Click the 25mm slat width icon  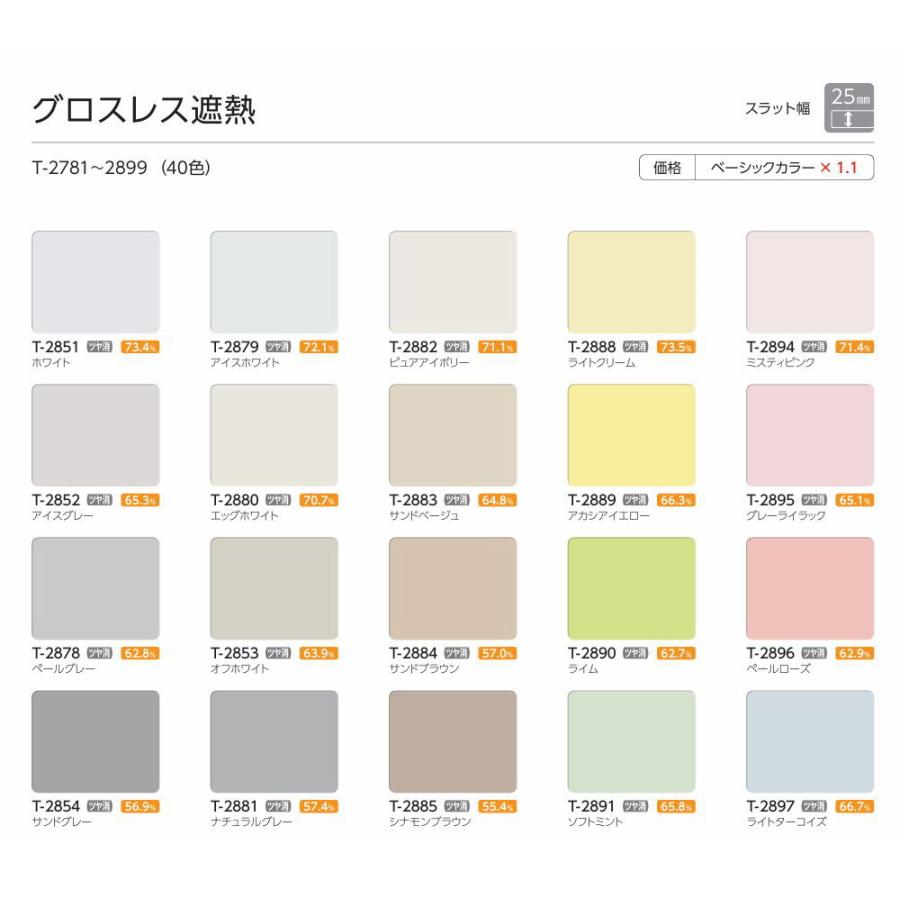849,108
